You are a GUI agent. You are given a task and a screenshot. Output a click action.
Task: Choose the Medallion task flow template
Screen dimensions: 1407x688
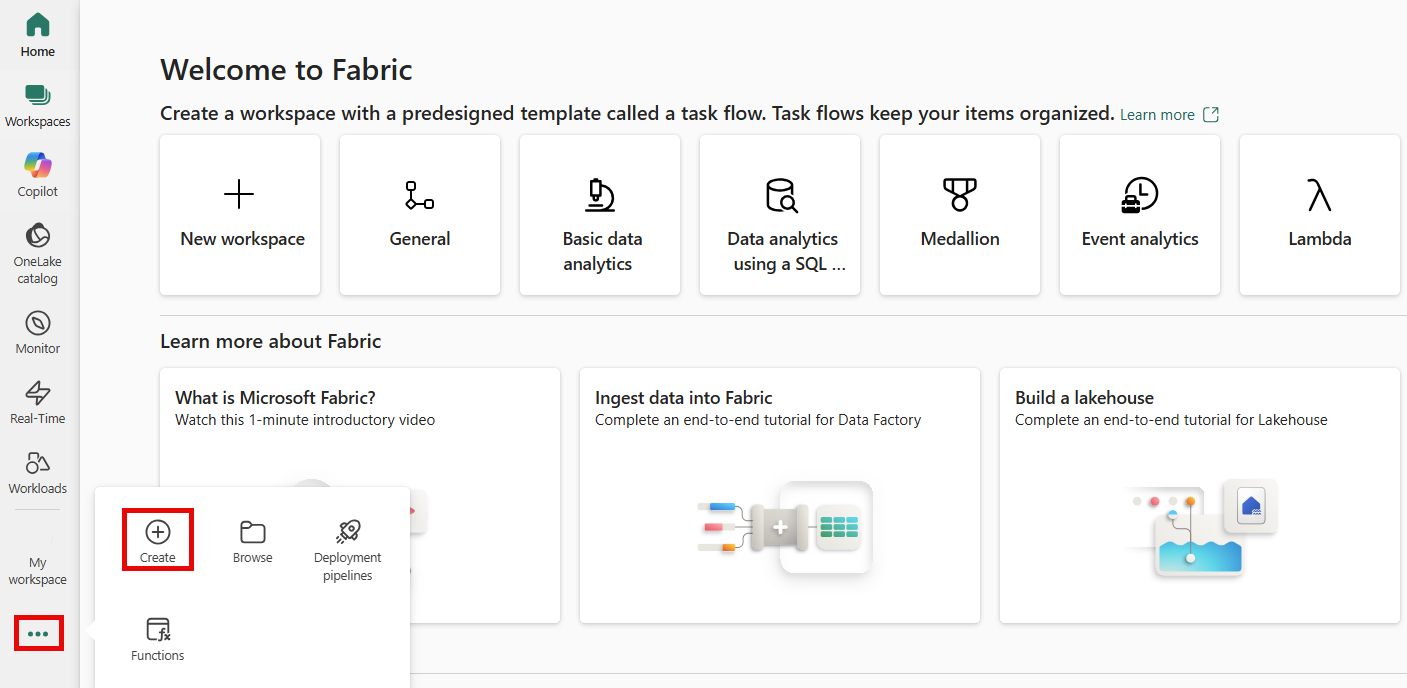point(959,215)
